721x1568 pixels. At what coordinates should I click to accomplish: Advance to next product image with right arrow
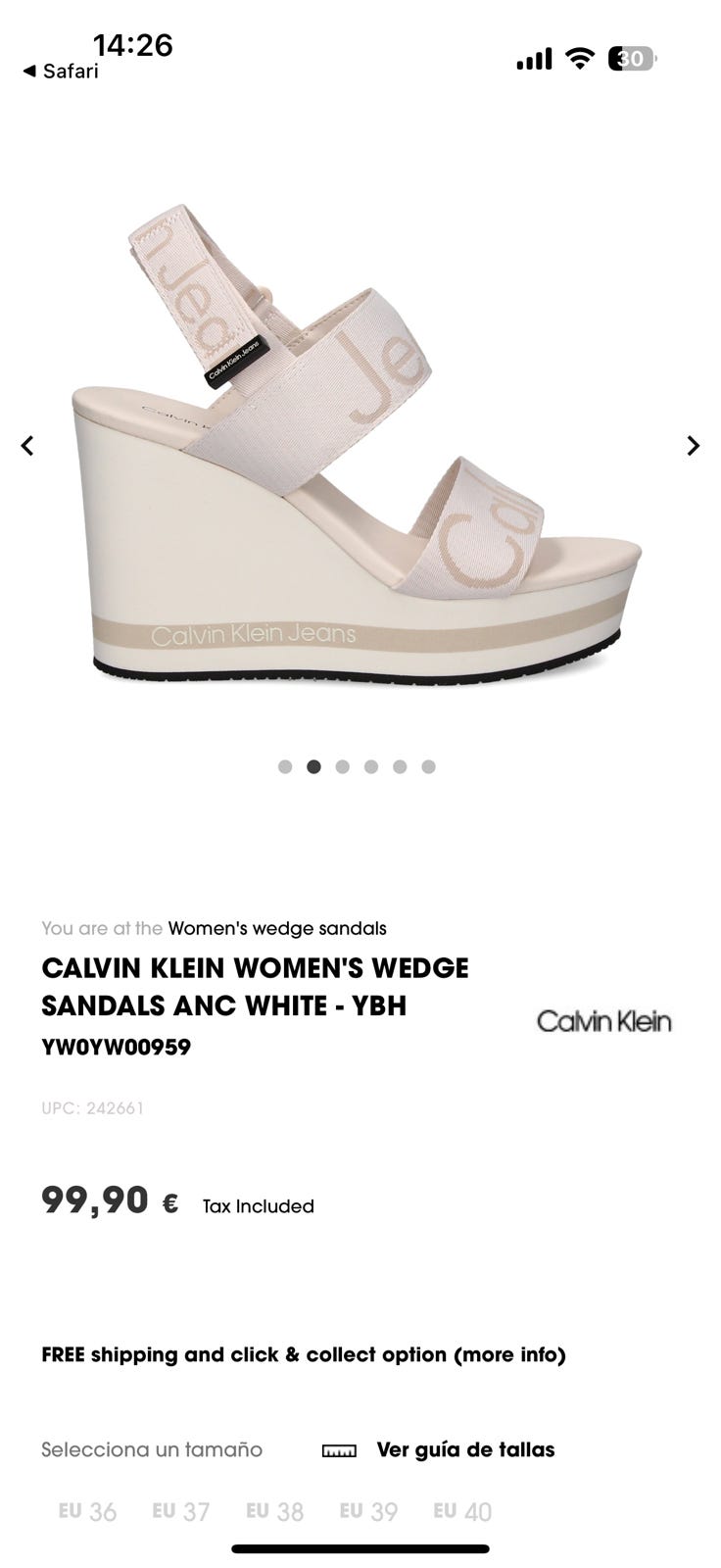coord(693,446)
